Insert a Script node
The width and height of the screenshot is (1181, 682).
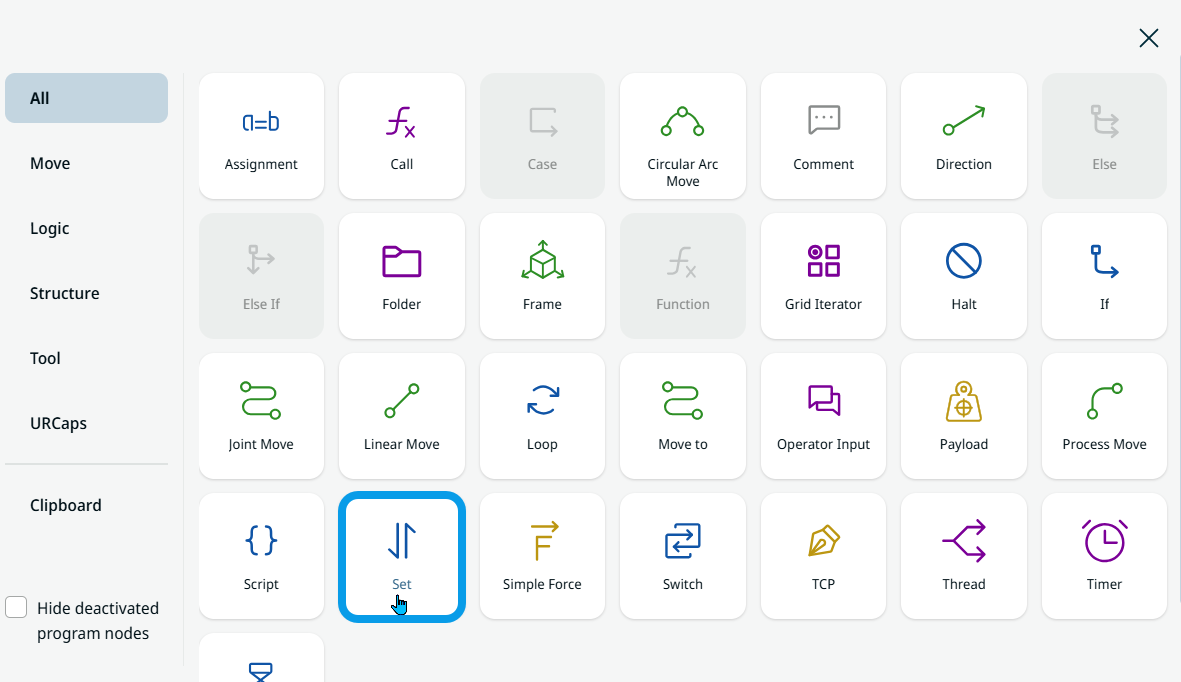click(x=261, y=556)
